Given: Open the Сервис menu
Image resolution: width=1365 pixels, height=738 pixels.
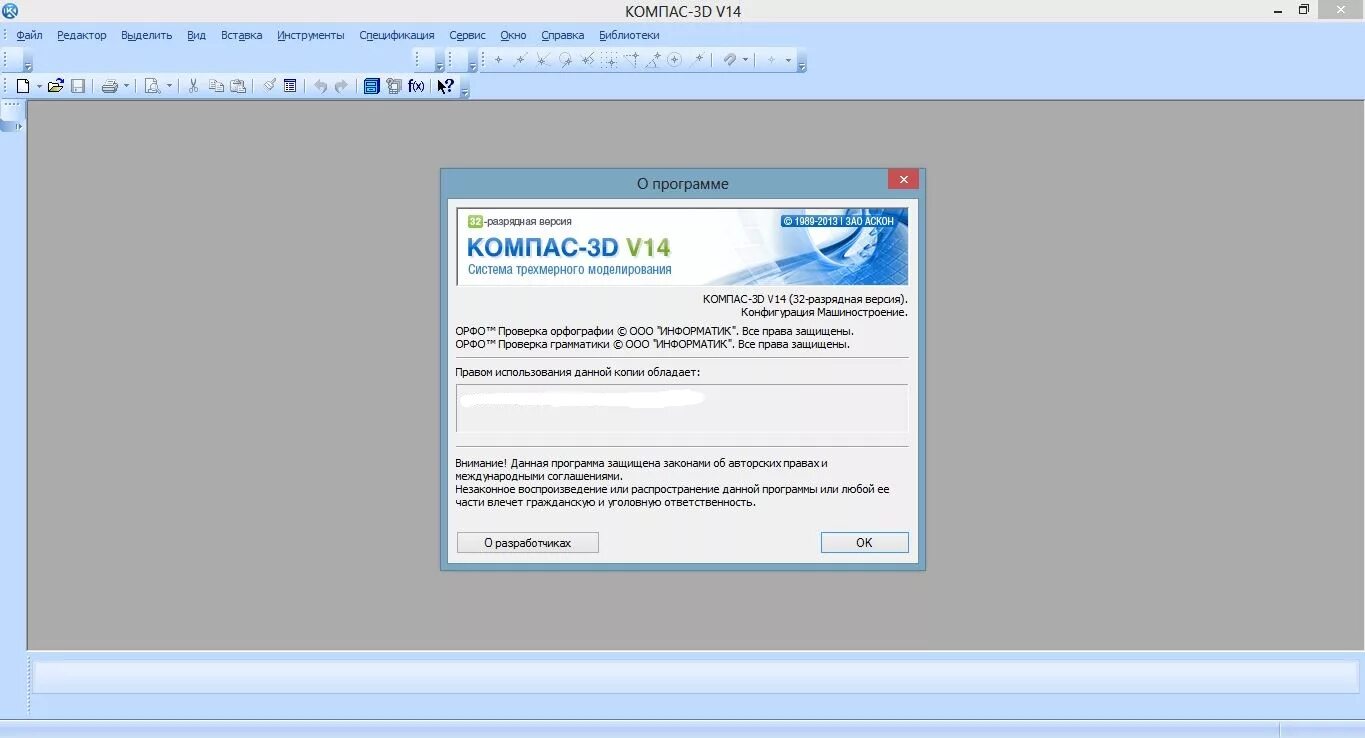Looking at the screenshot, I should coord(467,35).
